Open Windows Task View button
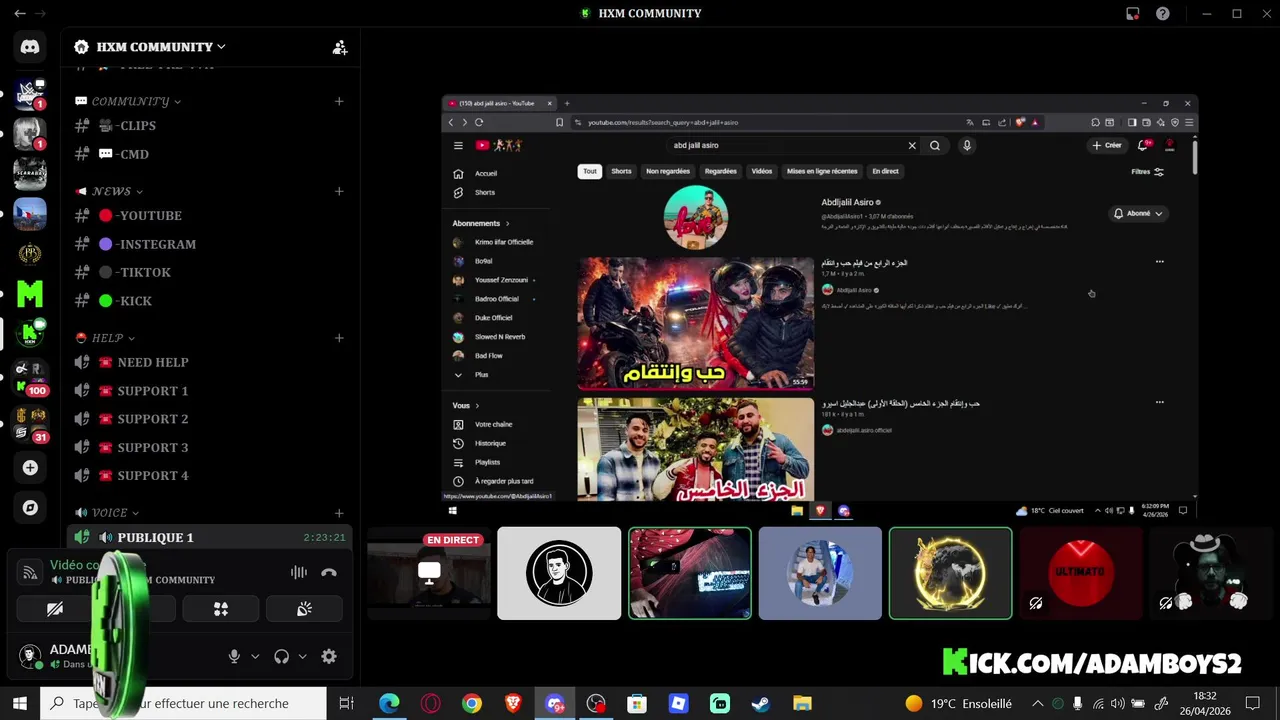This screenshot has width=1280, height=720. [x=346, y=703]
